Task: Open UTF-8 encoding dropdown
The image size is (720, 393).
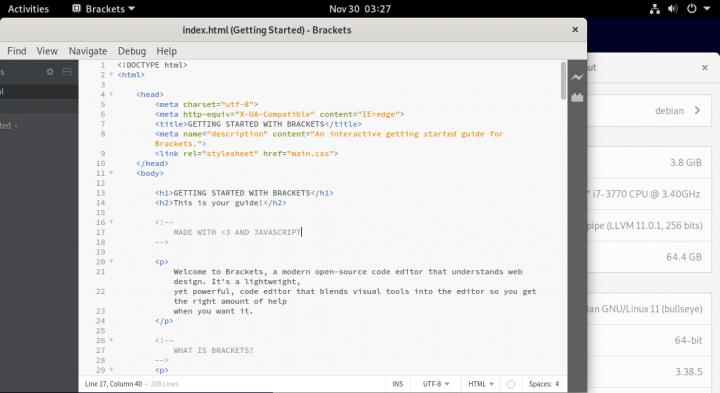Action: point(436,384)
